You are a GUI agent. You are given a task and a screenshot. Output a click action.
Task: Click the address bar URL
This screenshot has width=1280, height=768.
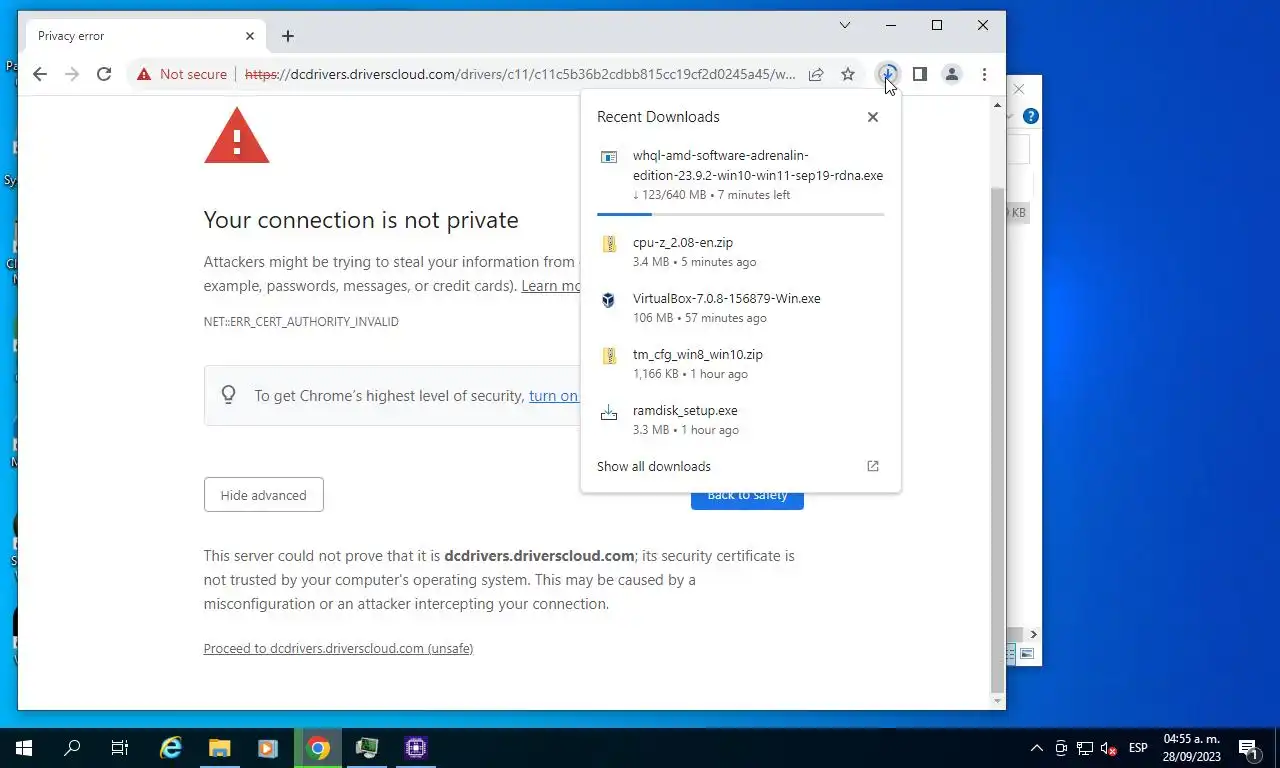[520, 74]
